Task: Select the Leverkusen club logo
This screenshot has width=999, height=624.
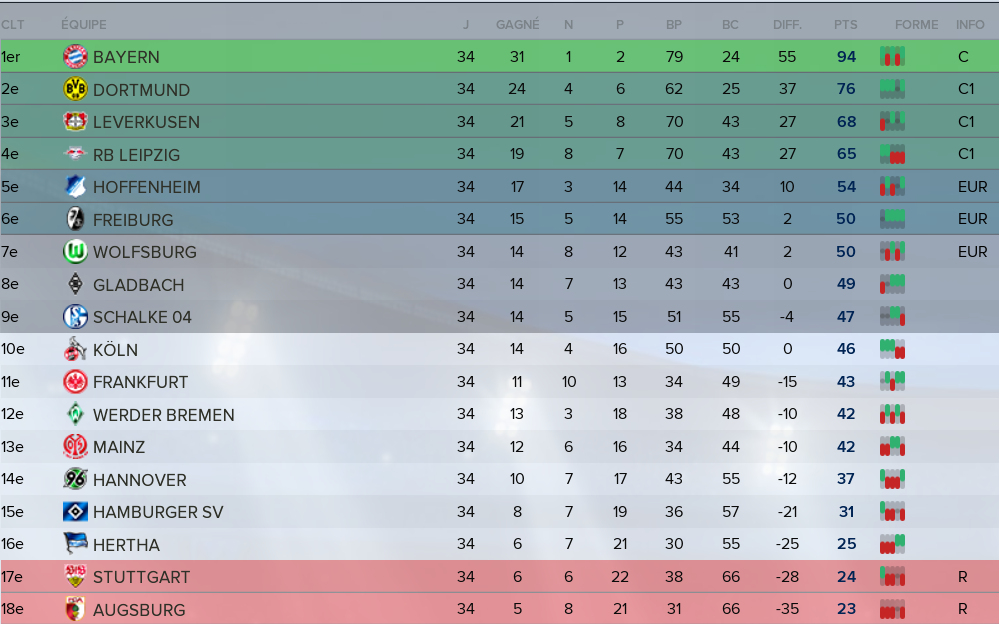Action: coord(75,122)
